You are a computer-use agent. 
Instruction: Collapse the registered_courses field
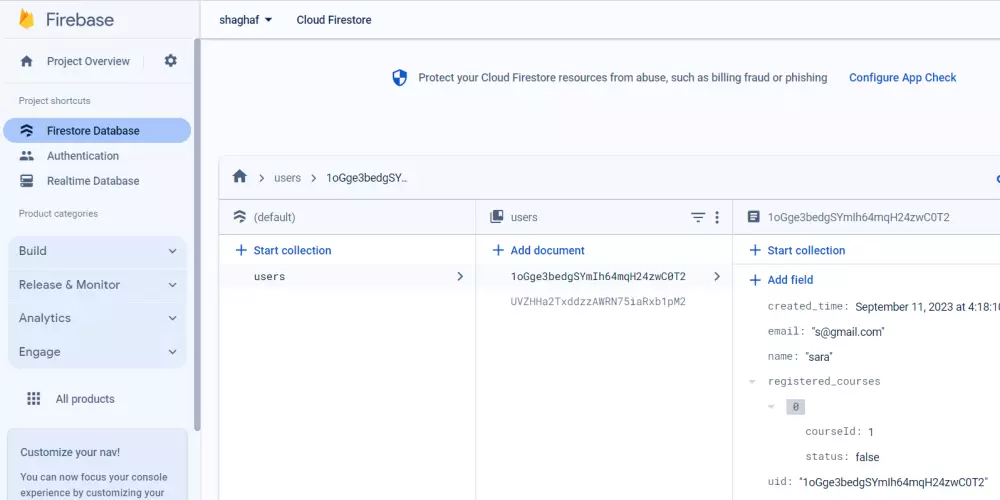coord(753,381)
